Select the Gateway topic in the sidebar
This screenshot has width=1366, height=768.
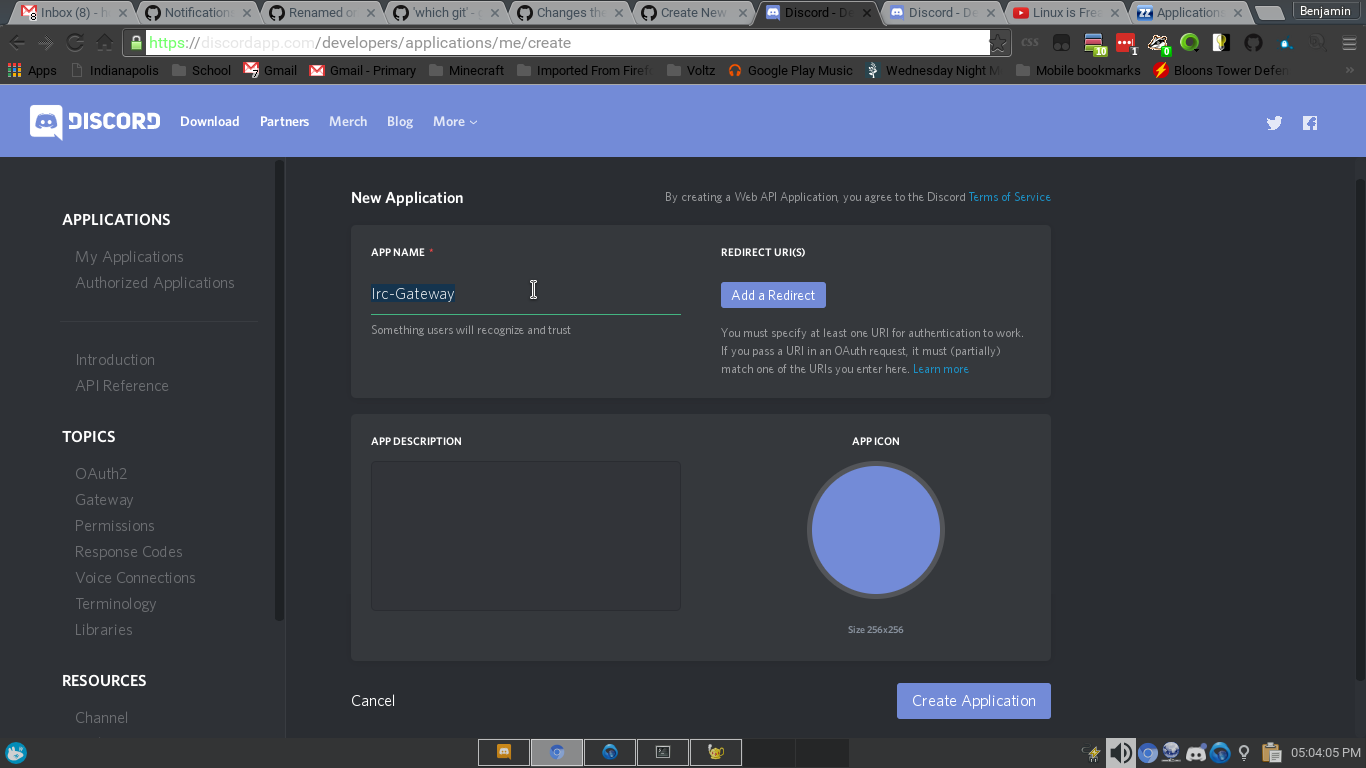[104, 499]
